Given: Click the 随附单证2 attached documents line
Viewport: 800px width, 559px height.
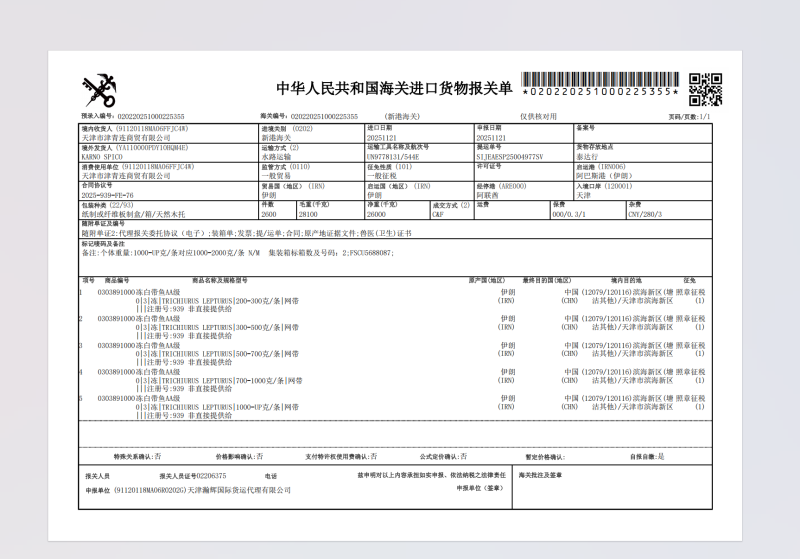Looking at the screenshot, I should (x=246, y=234).
